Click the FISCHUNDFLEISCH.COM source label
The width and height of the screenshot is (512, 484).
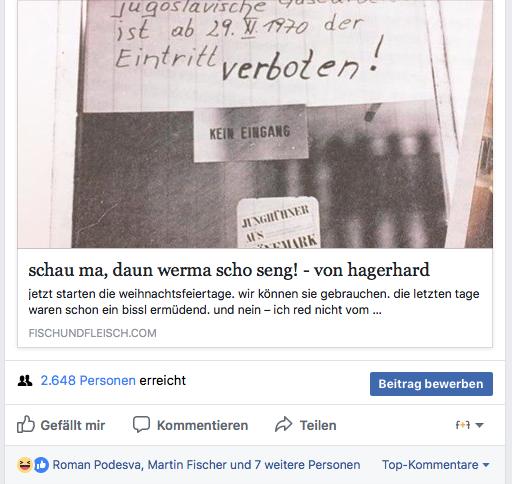tap(92, 333)
